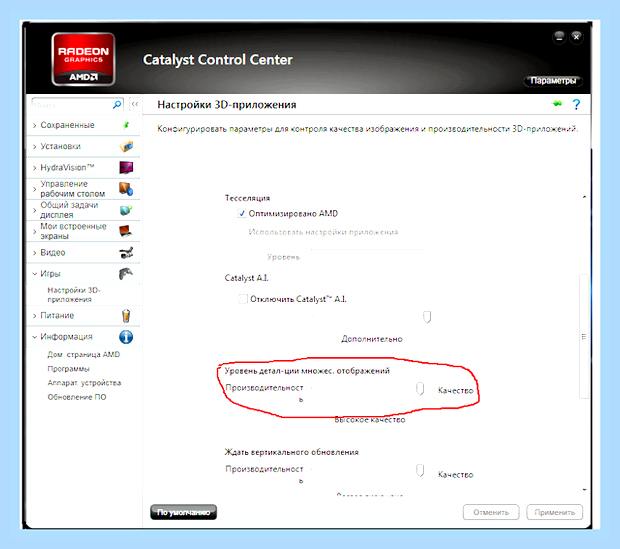The width and height of the screenshot is (620, 549).
Task: Click the По умолчанию button
Action: tap(183, 512)
